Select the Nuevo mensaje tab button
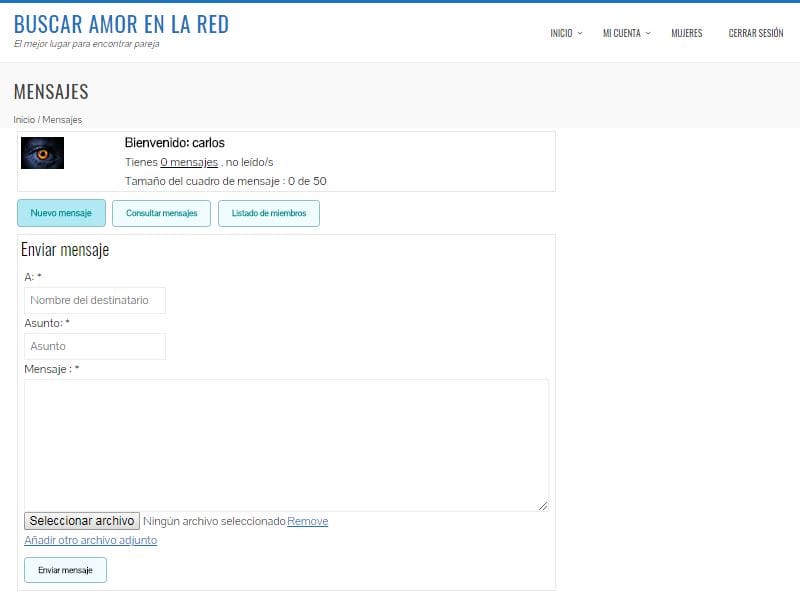Viewport: 800px width, 598px height. pyautogui.click(x=61, y=213)
